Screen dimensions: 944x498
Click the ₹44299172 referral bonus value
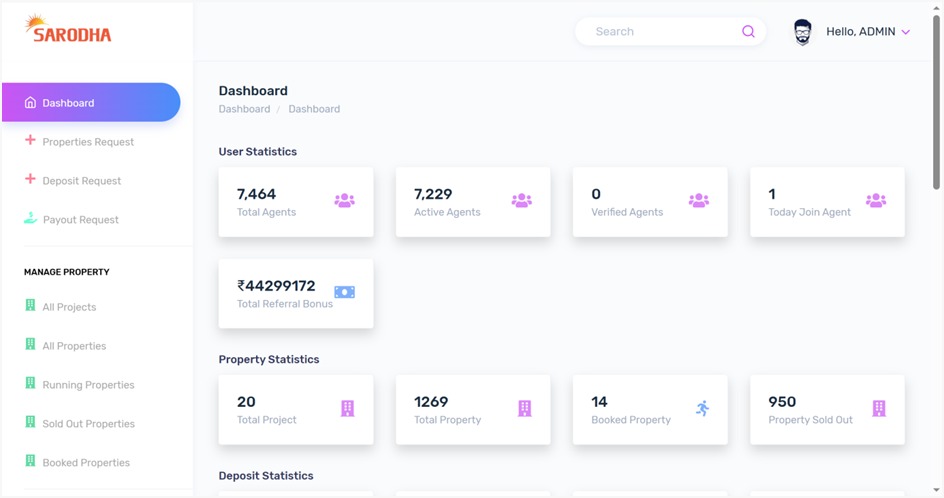pos(276,285)
